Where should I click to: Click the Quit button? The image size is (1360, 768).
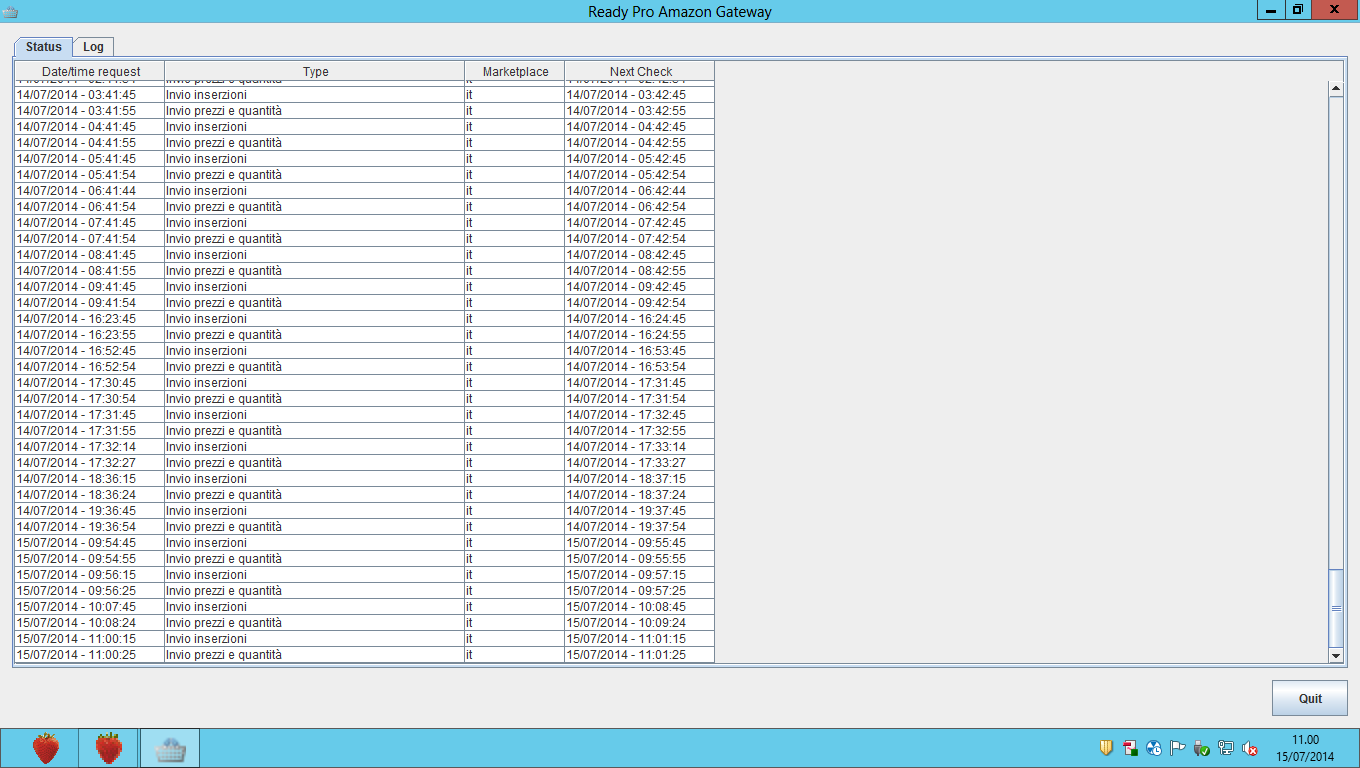click(1310, 698)
